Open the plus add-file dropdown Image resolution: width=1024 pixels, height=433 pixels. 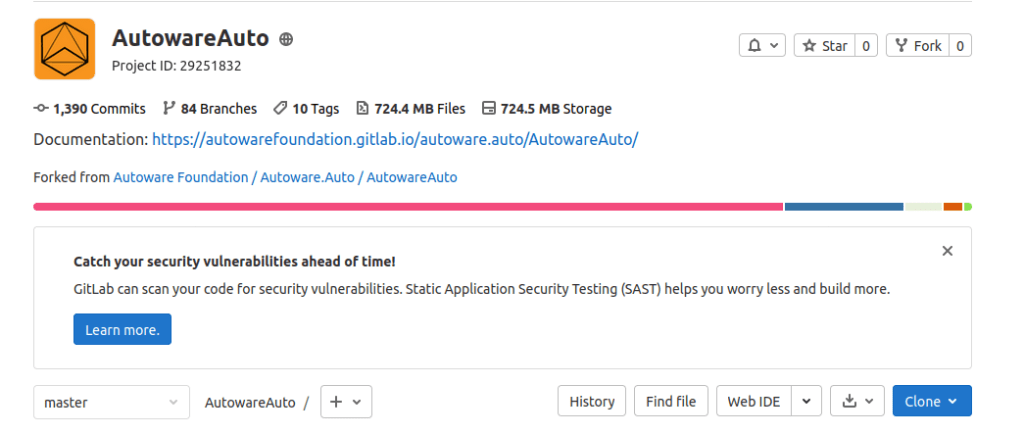pyautogui.click(x=346, y=402)
